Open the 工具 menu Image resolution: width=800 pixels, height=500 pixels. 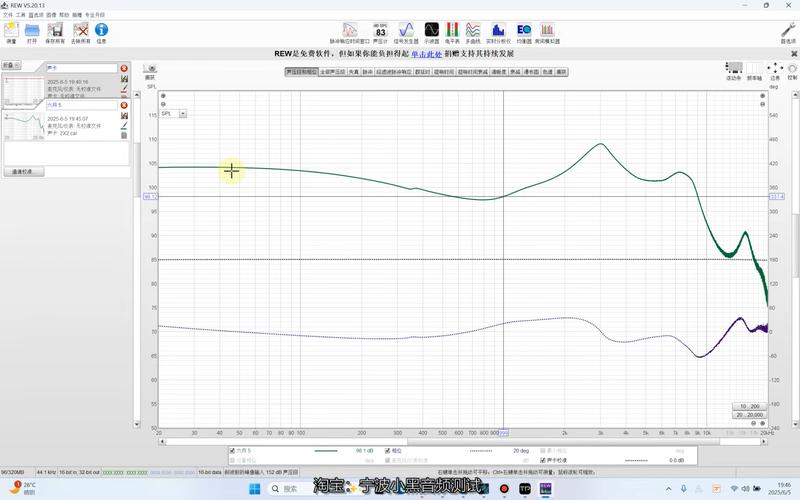(x=21, y=15)
